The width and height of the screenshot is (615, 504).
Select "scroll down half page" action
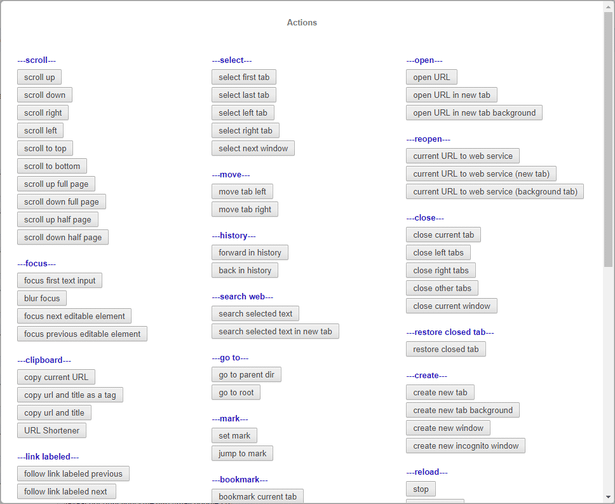pyautogui.click(x=62, y=237)
